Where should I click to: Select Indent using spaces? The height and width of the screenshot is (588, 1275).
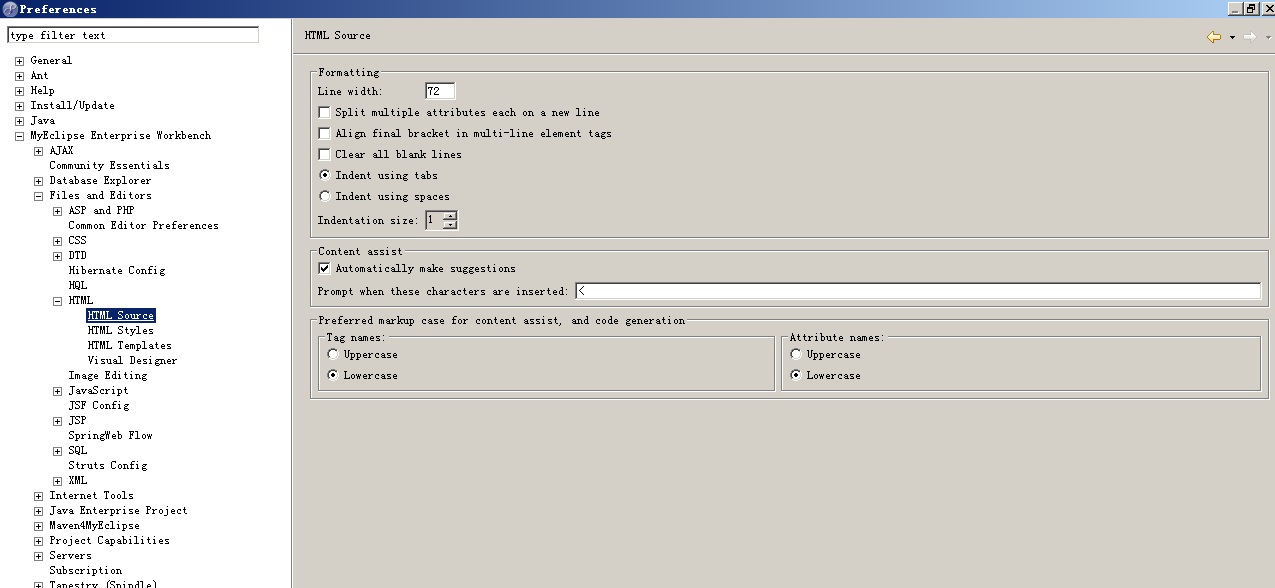(x=324, y=197)
